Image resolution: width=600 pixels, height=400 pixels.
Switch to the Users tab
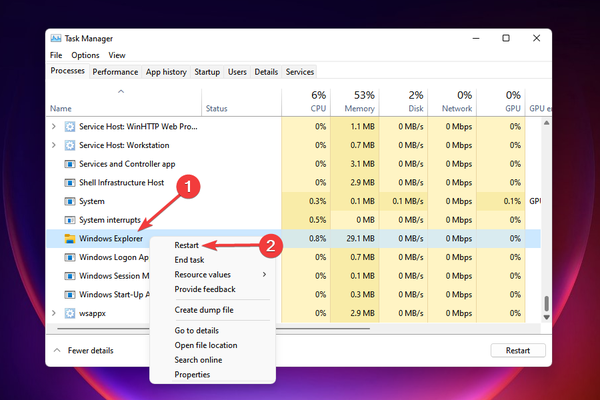click(x=237, y=72)
